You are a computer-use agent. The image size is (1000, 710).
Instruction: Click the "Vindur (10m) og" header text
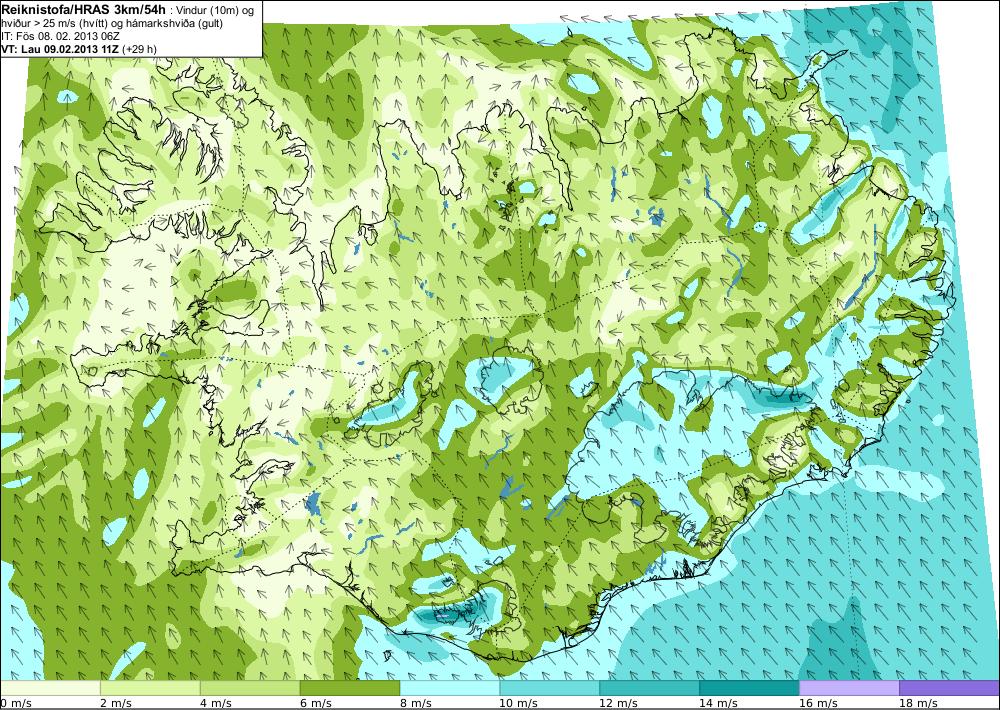coord(216,11)
